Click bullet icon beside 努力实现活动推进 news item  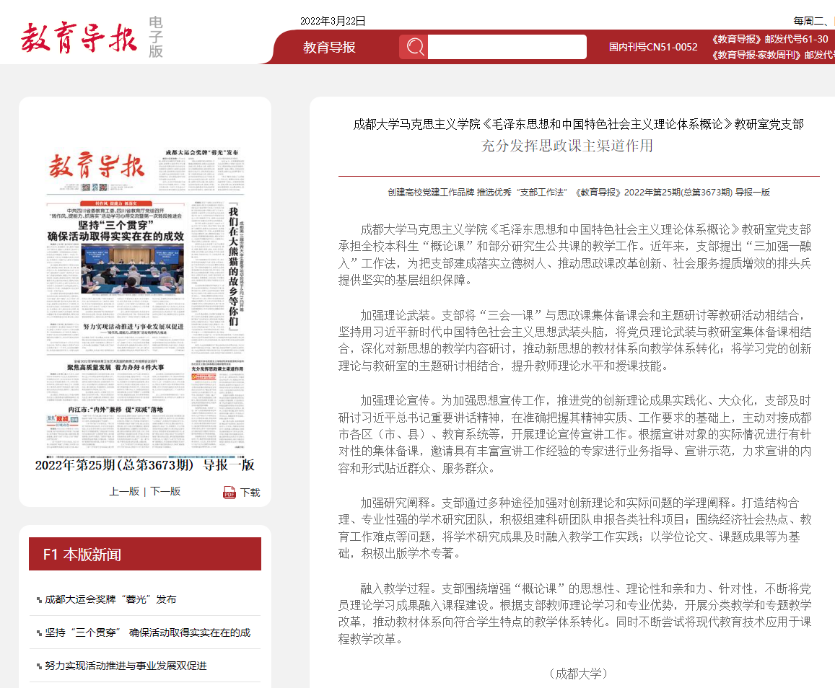38,666
